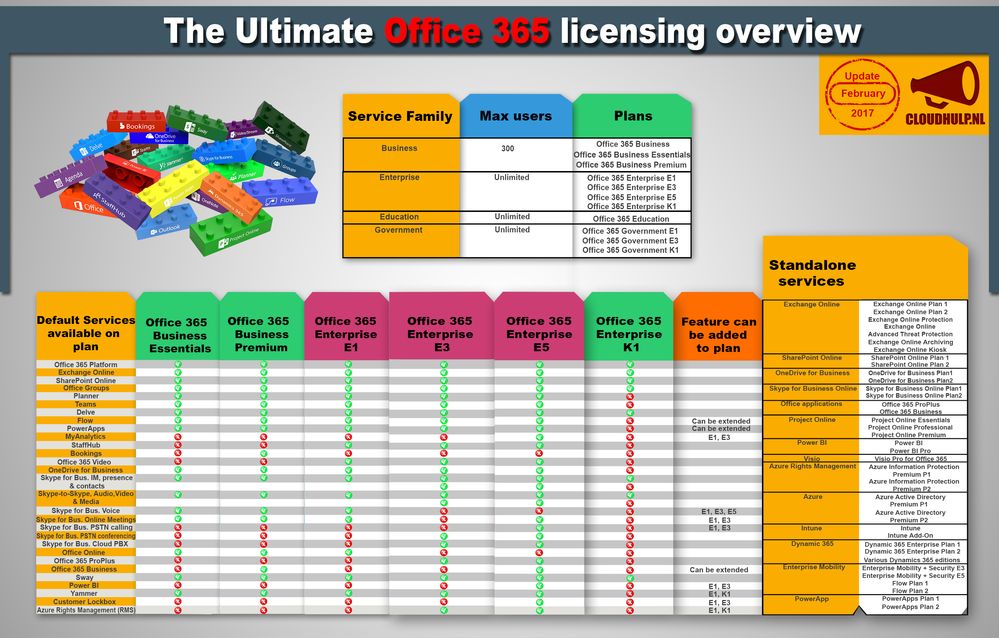Click the blue Flow brick

[280, 194]
